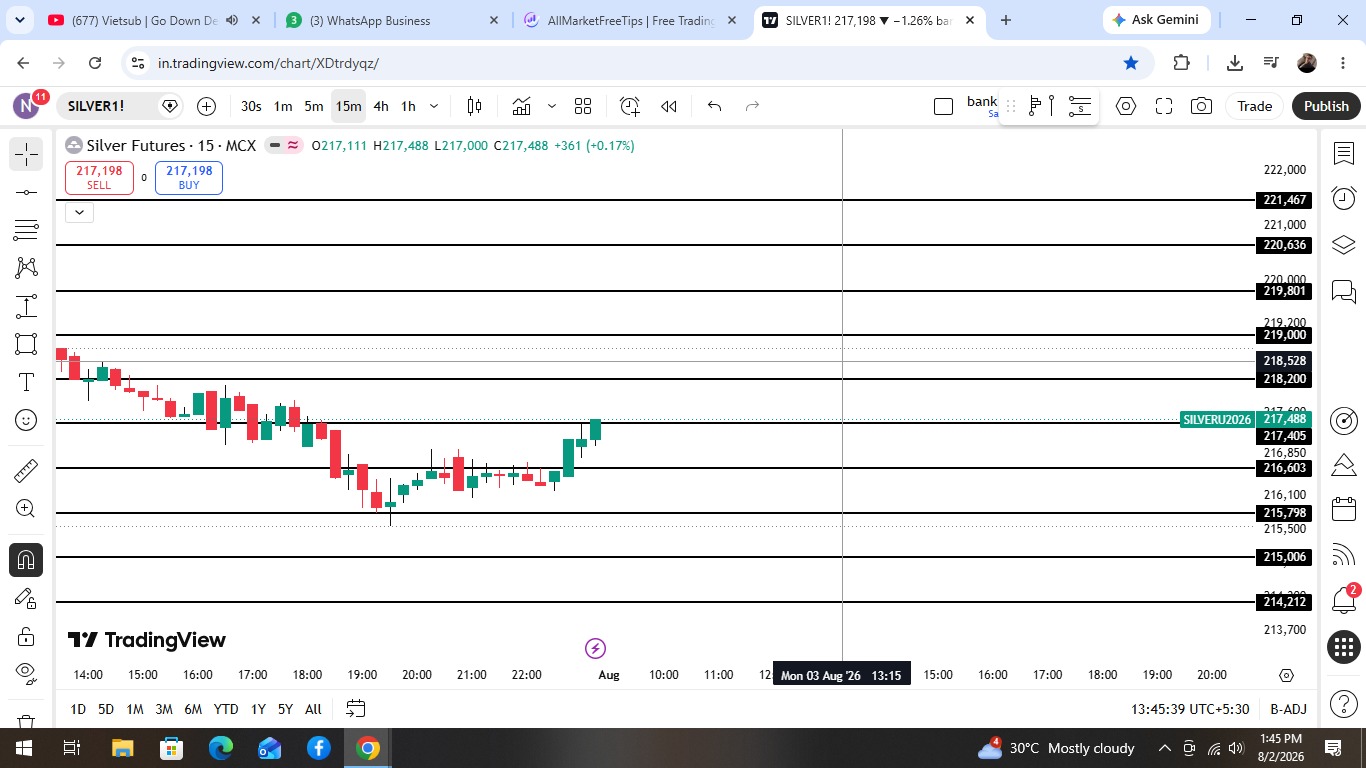Create a new price alert

[x=629, y=106]
